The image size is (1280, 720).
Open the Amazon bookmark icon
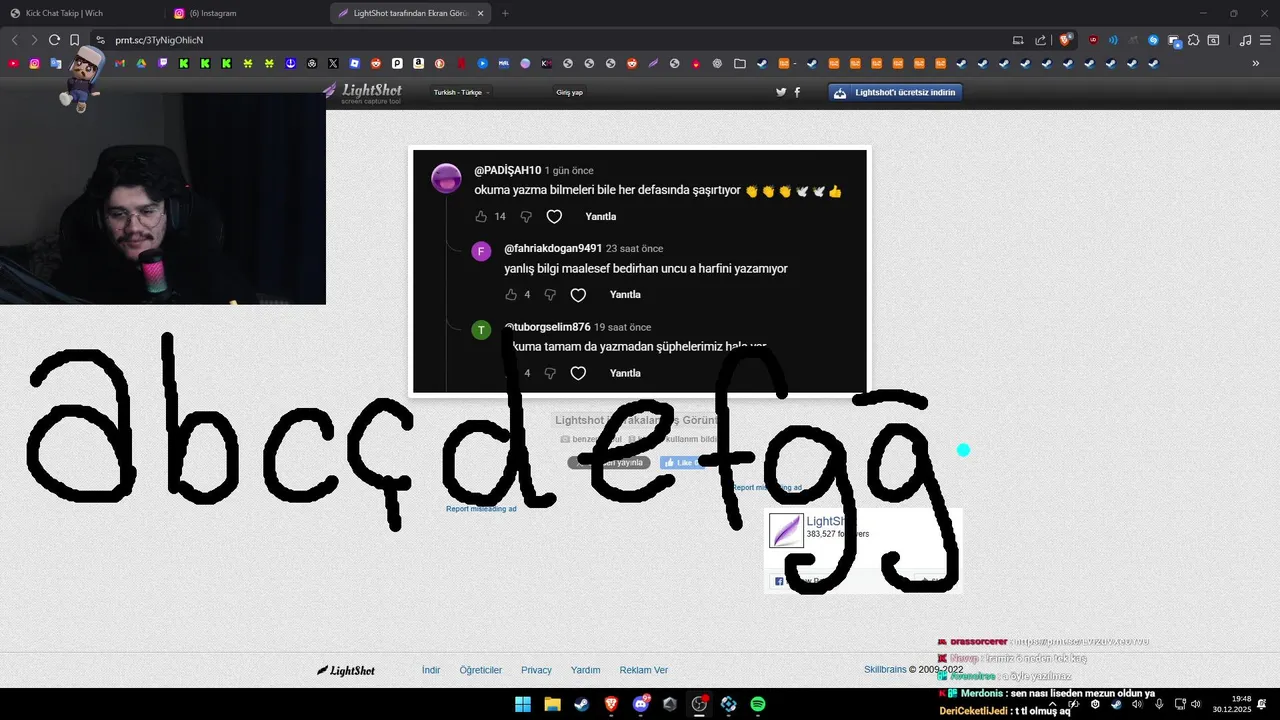(418, 63)
